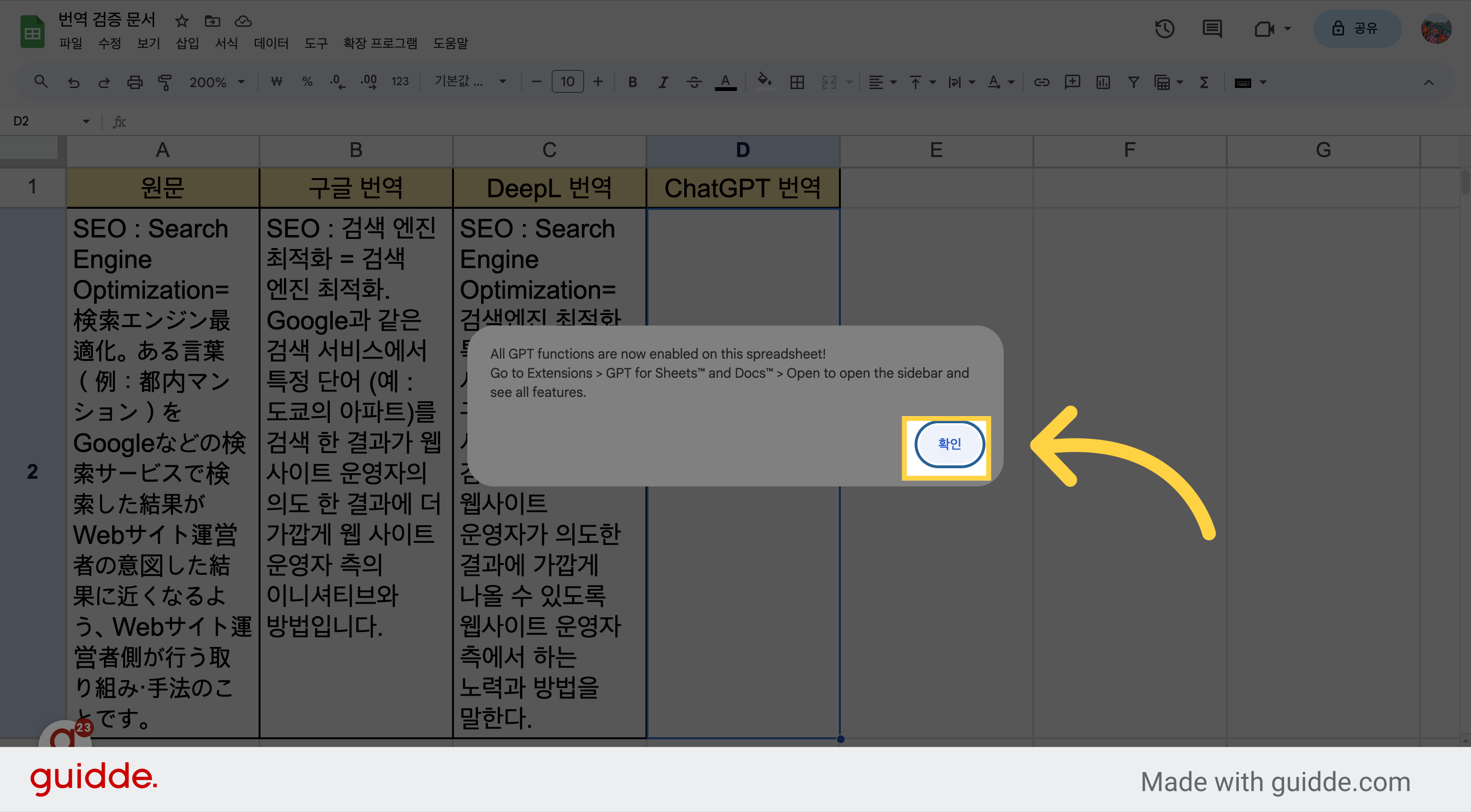This screenshot has height=812, width=1471.
Task: Click the font size field showing 10
Action: click(567, 82)
